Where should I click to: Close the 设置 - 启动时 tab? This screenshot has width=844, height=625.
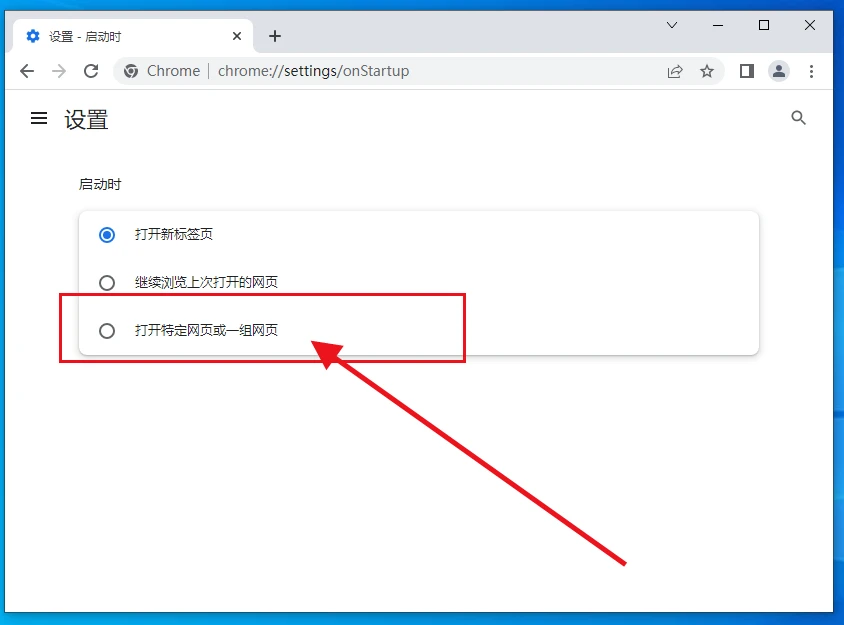(x=237, y=36)
